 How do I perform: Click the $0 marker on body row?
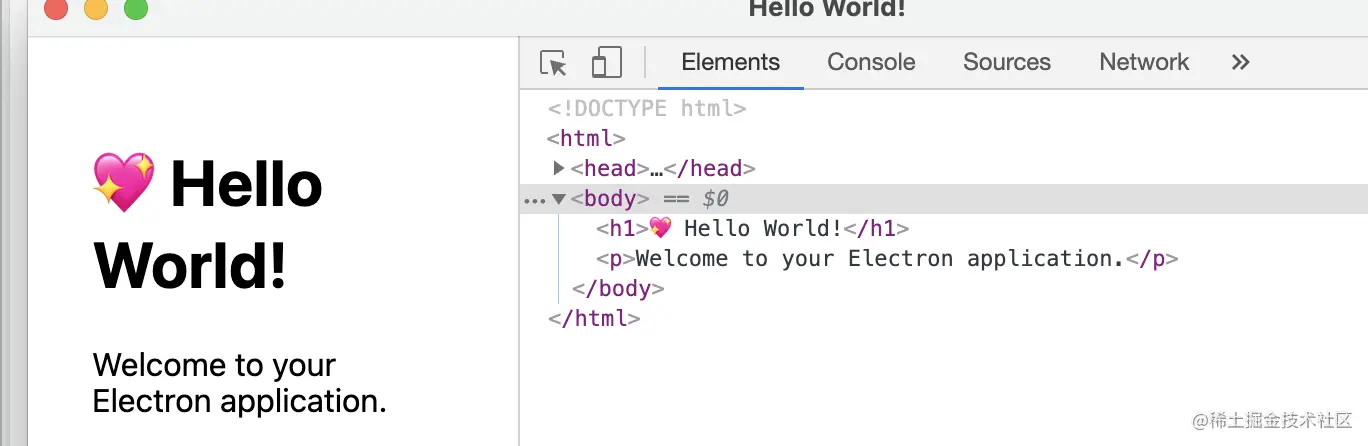click(x=715, y=199)
